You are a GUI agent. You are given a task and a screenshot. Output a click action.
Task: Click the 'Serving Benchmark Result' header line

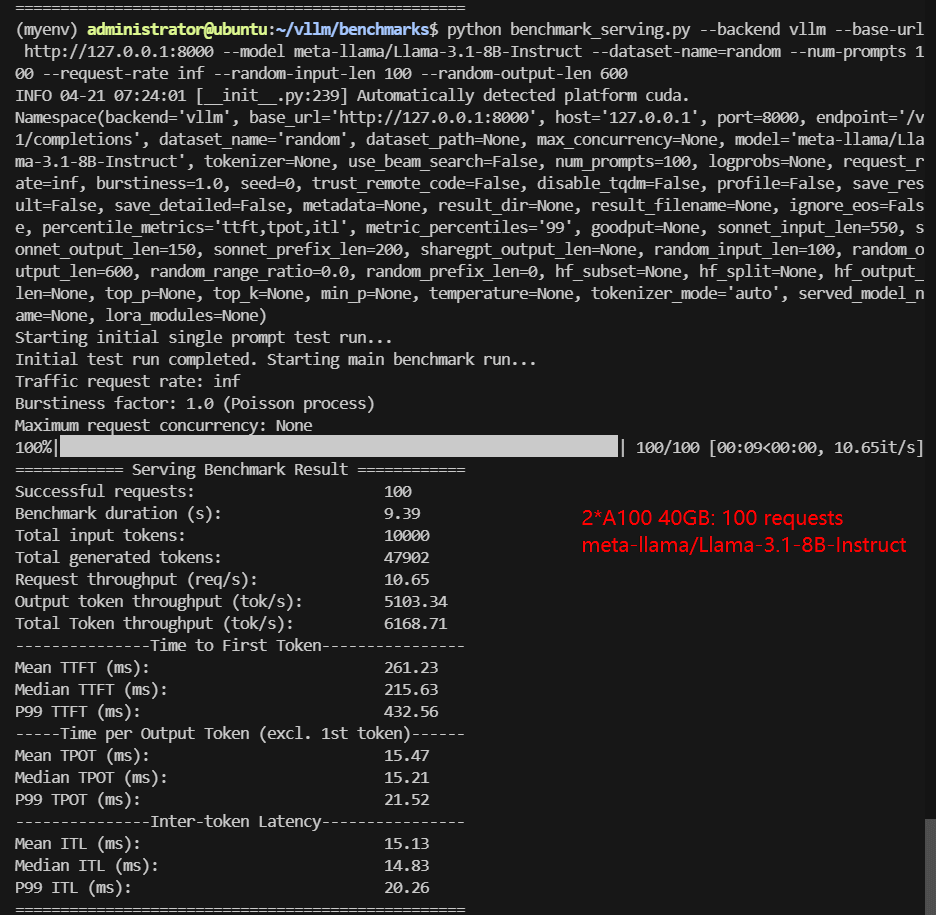[x=240, y=469]
